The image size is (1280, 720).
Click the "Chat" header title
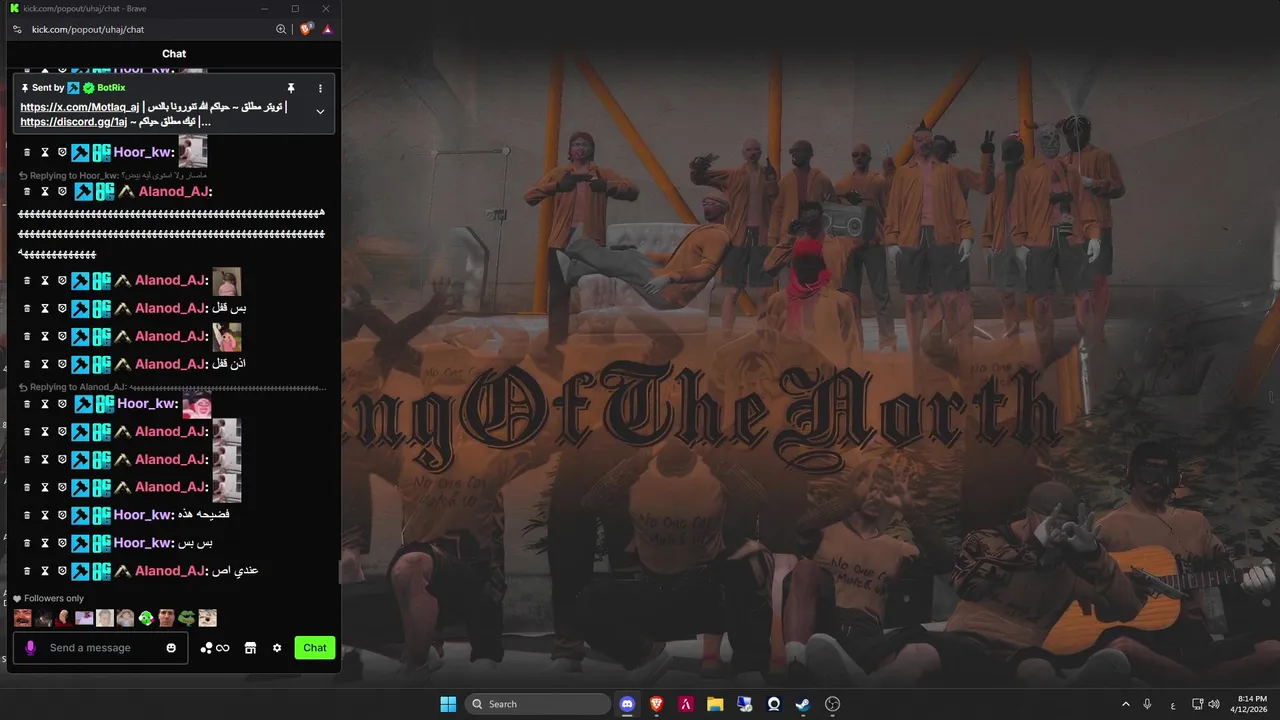tap(174, 54)
